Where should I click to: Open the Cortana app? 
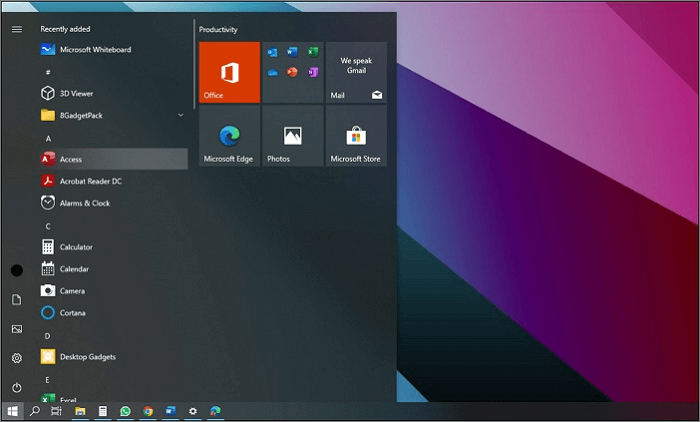point(73,313)
